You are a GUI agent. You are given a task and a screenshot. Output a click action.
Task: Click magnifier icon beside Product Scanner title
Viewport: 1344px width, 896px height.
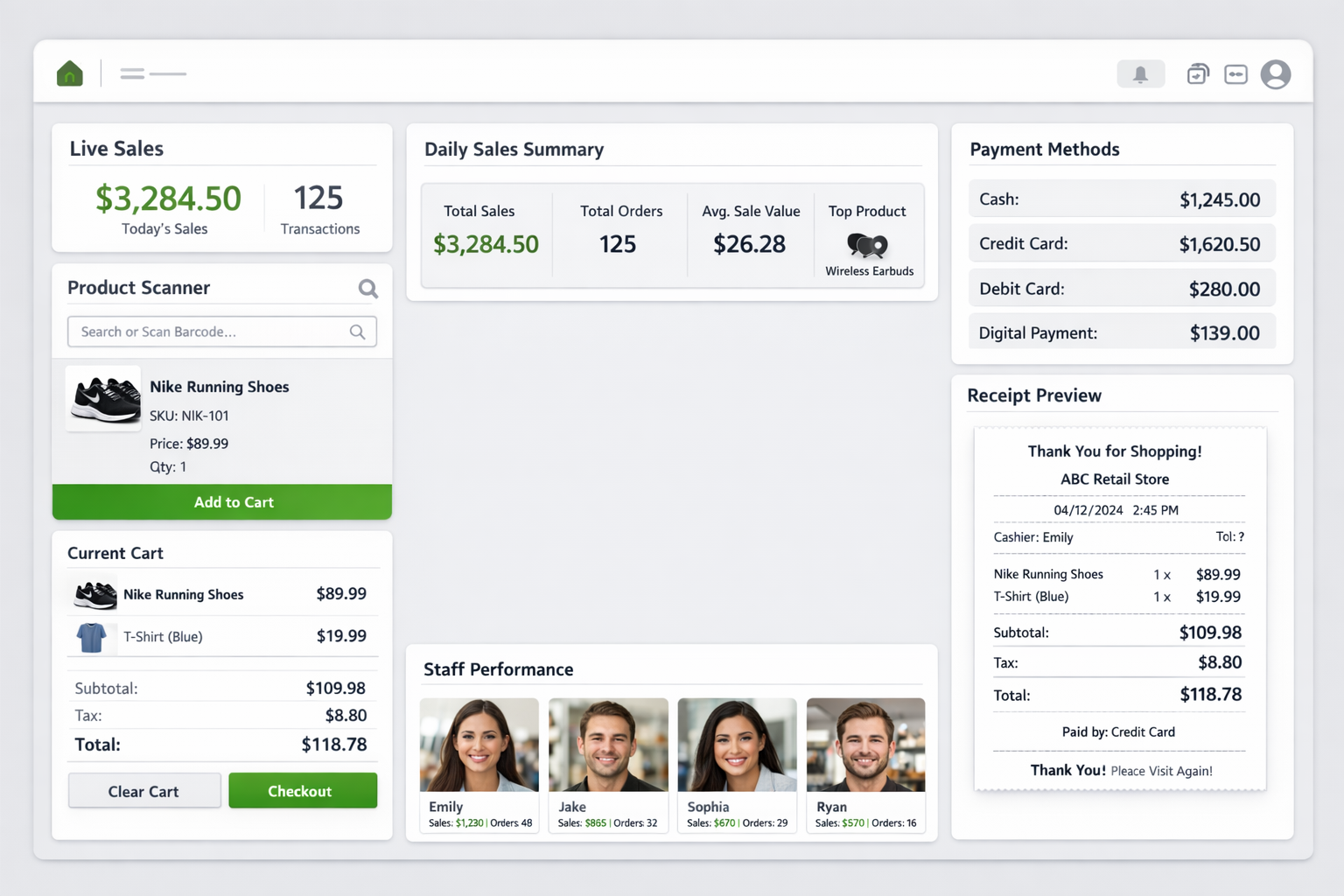(x=368, y=288)
